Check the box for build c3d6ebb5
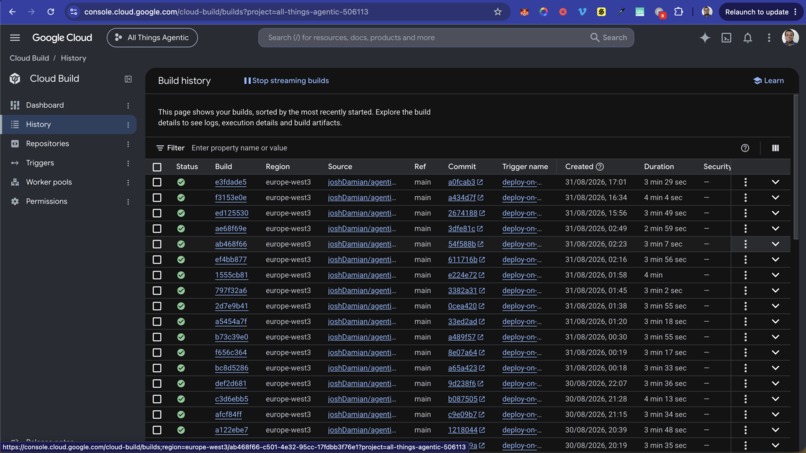Screen dimensions: 806x453 157,399
